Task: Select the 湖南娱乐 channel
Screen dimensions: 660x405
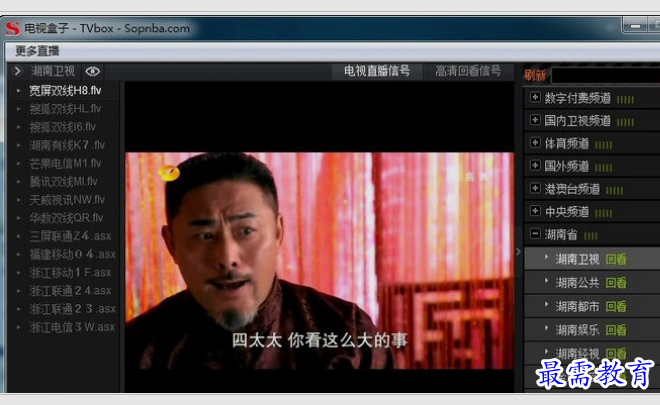Action: click(x=577, y=330)
